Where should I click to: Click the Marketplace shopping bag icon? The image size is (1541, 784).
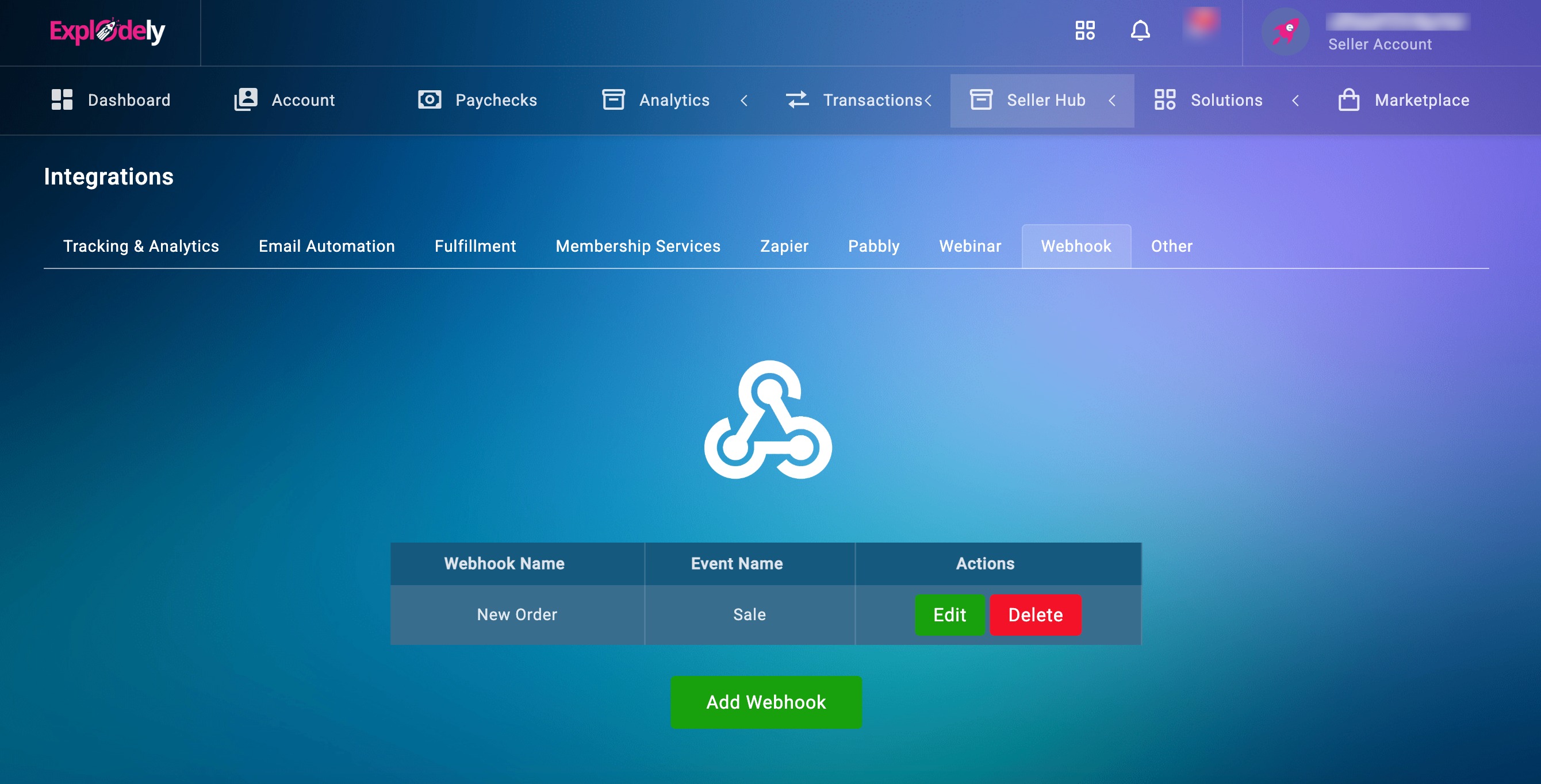point(1348,100)
